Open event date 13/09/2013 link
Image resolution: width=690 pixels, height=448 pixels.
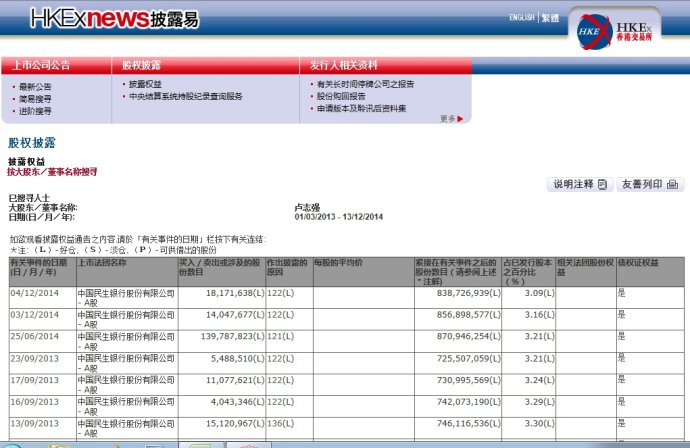[x=34, y=423]
